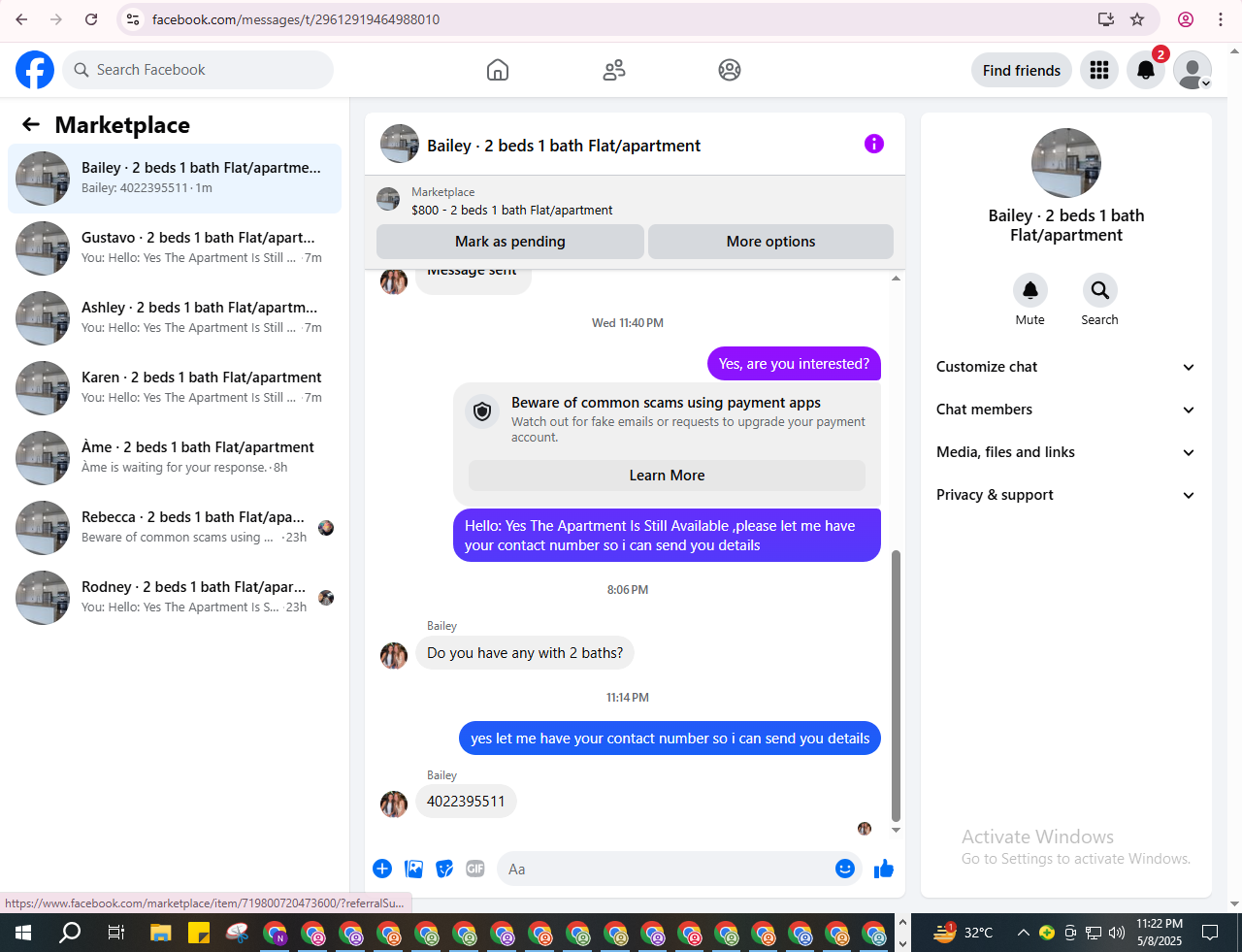Mute the conversation with bell icon
The height and width of the screenshot is (952, 1242).
pyautogui.click(x=1030, y=290)
